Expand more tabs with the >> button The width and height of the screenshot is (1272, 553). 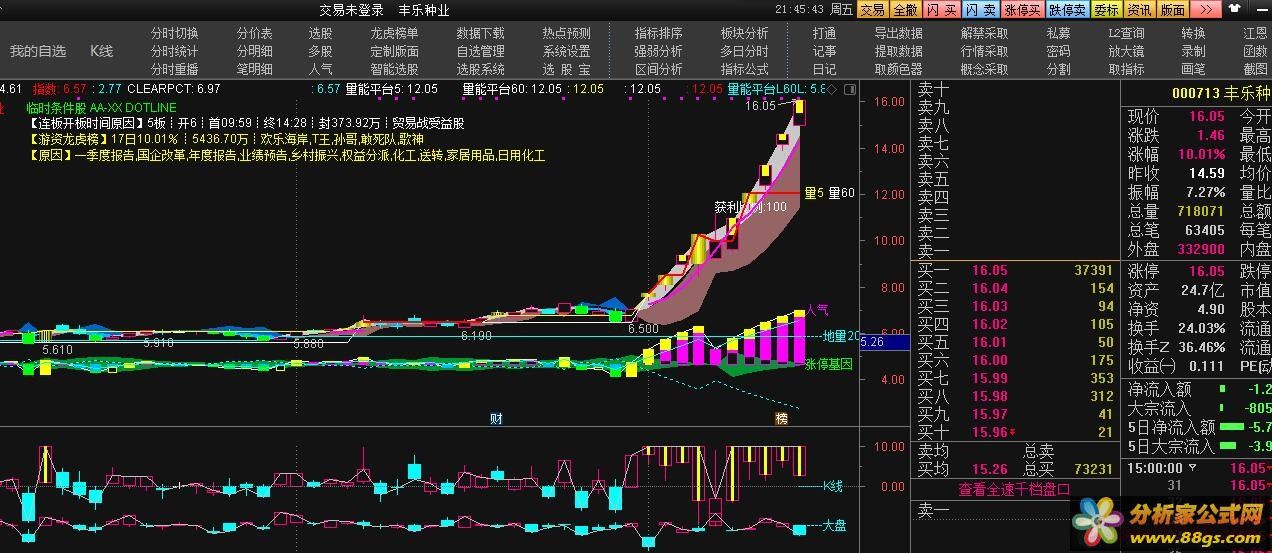click(1206, 9)
